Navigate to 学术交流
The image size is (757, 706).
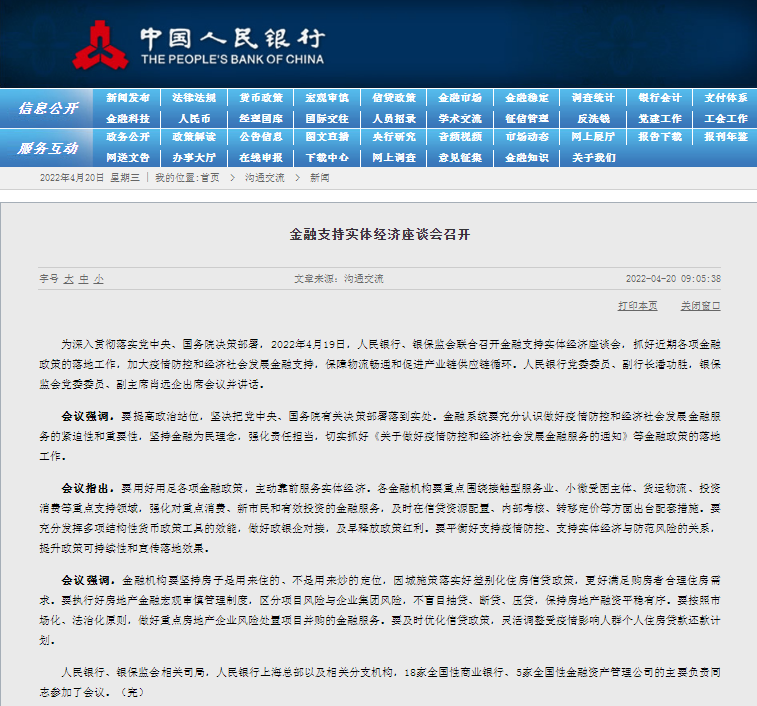pyautogui.click(x=460, y=119)
